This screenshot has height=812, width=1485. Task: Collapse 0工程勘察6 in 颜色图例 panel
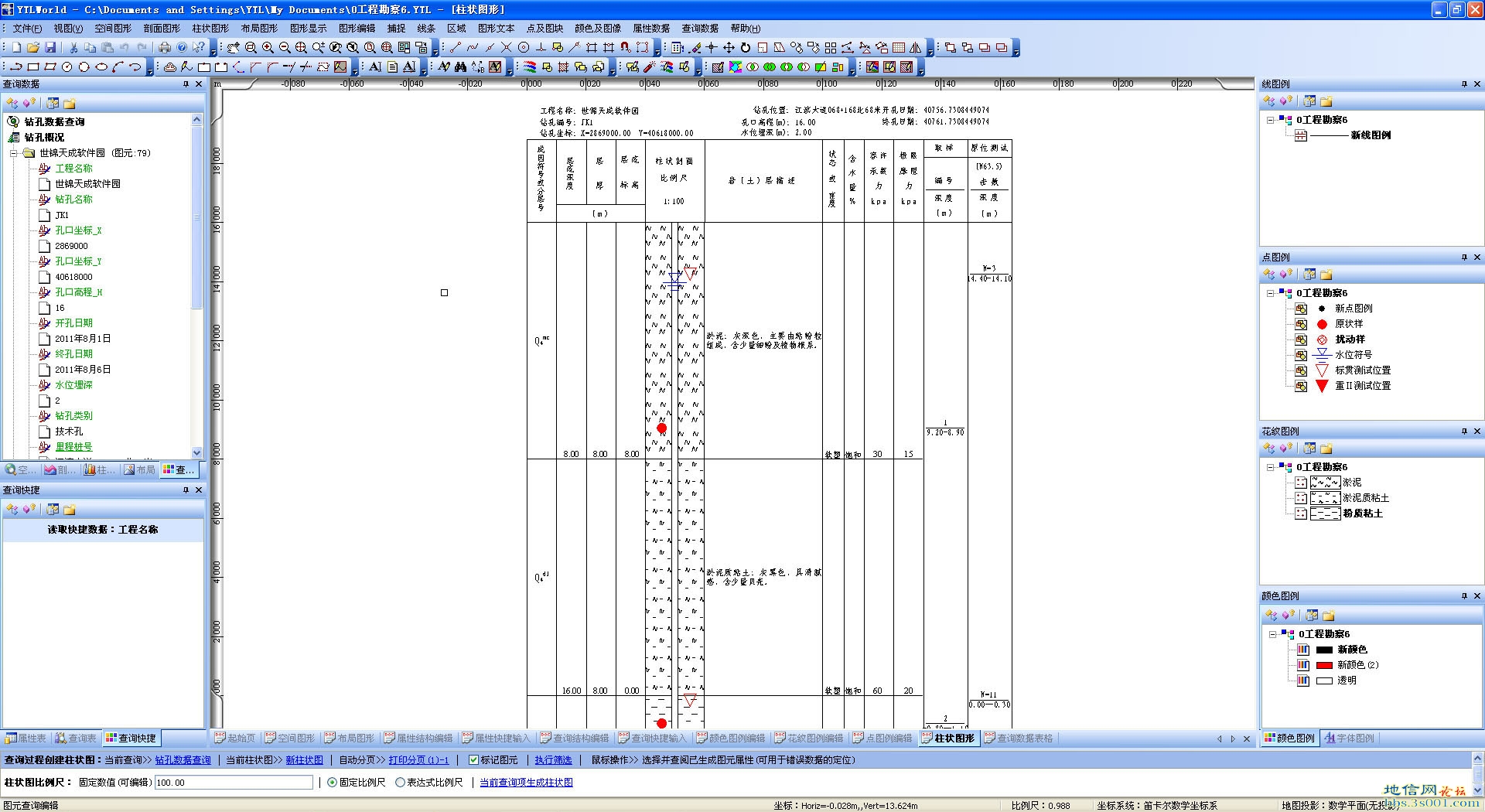pyautogui.click(x=1272, y=634)
